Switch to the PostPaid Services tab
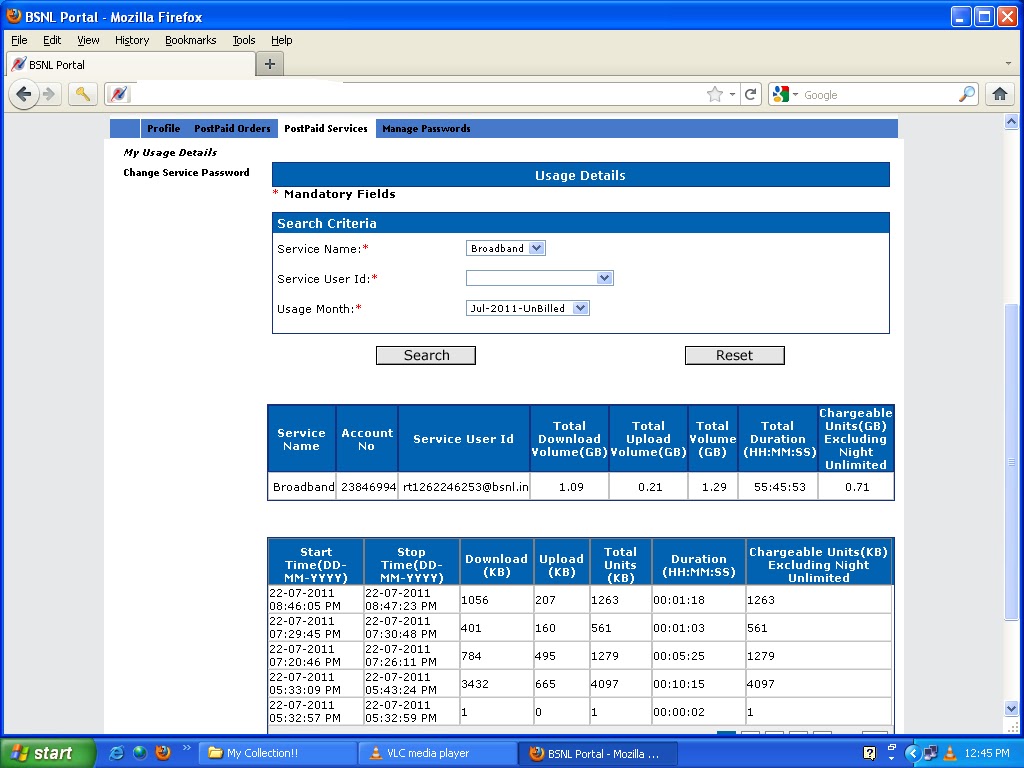Image resolution: width=1024 pixels, height=768 pixels. [x=326, y=129]
